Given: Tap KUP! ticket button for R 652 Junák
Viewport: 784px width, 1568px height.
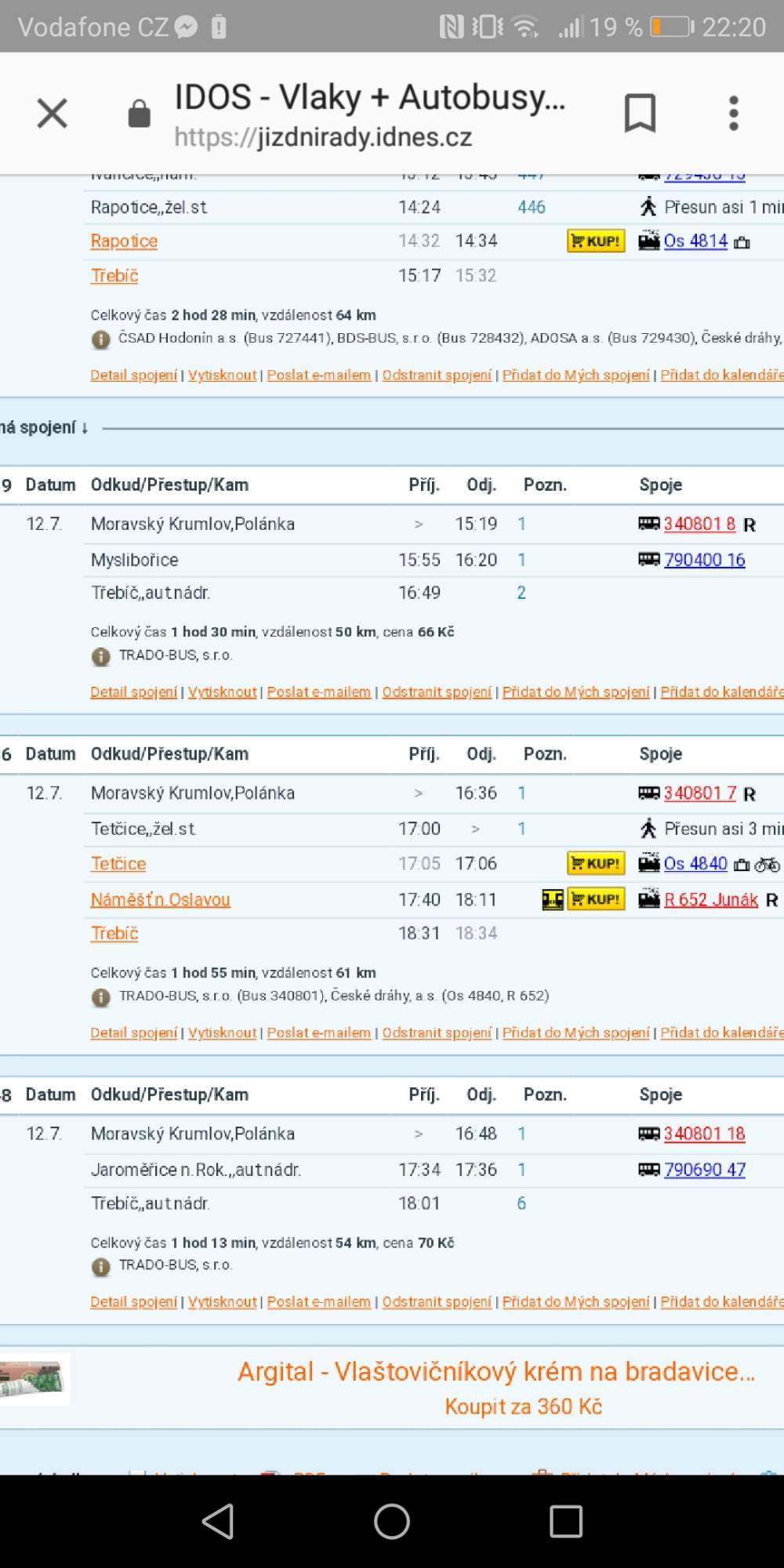Looking at the screenshot, I should point(596,899).
